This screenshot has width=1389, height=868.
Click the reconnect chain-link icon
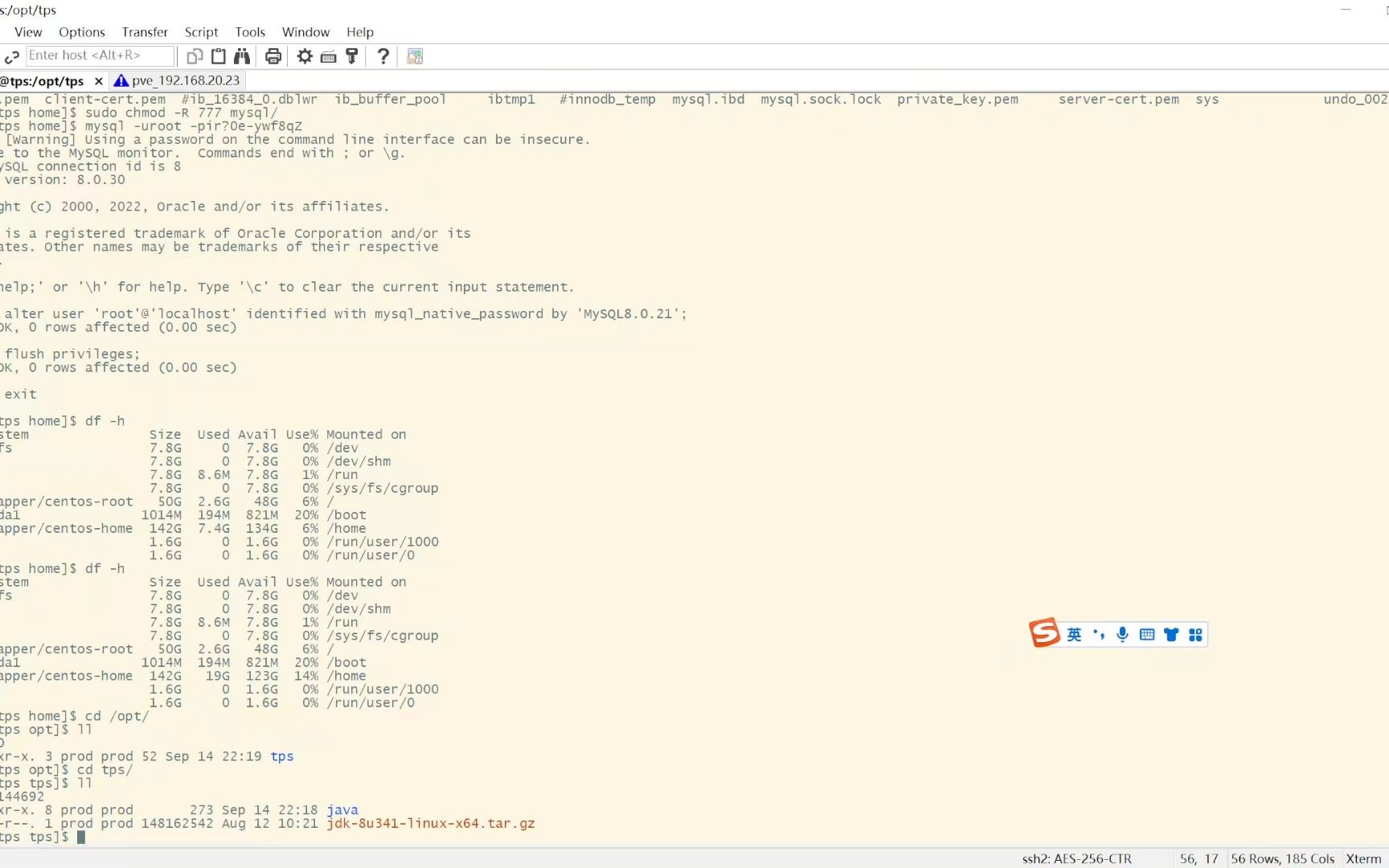[x=13, y=56]
